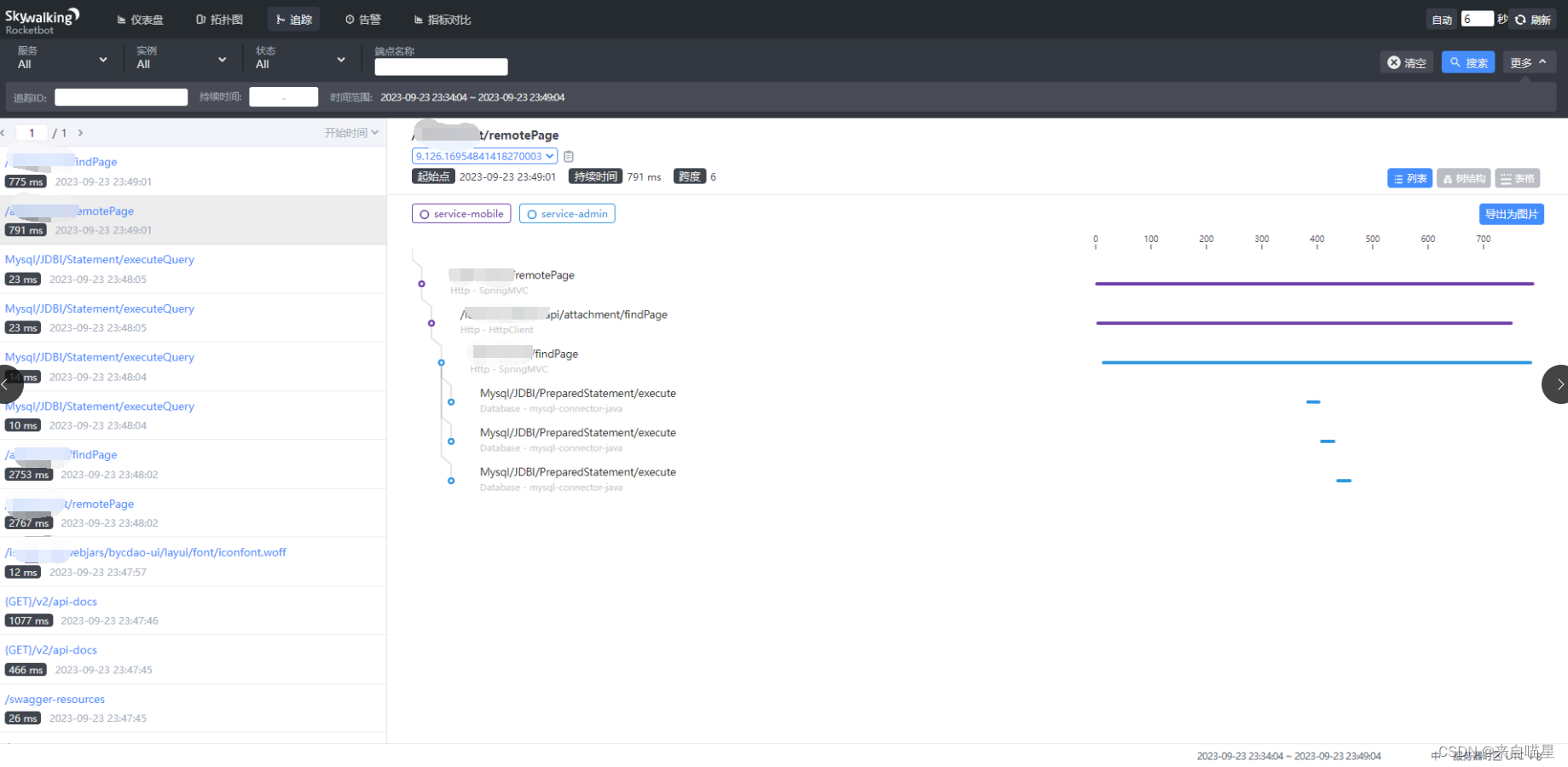Image resolution: width=1568 pixels, height=767 pixels.
Task: Click the 导出为图片 export image button
Action: 1511,214
